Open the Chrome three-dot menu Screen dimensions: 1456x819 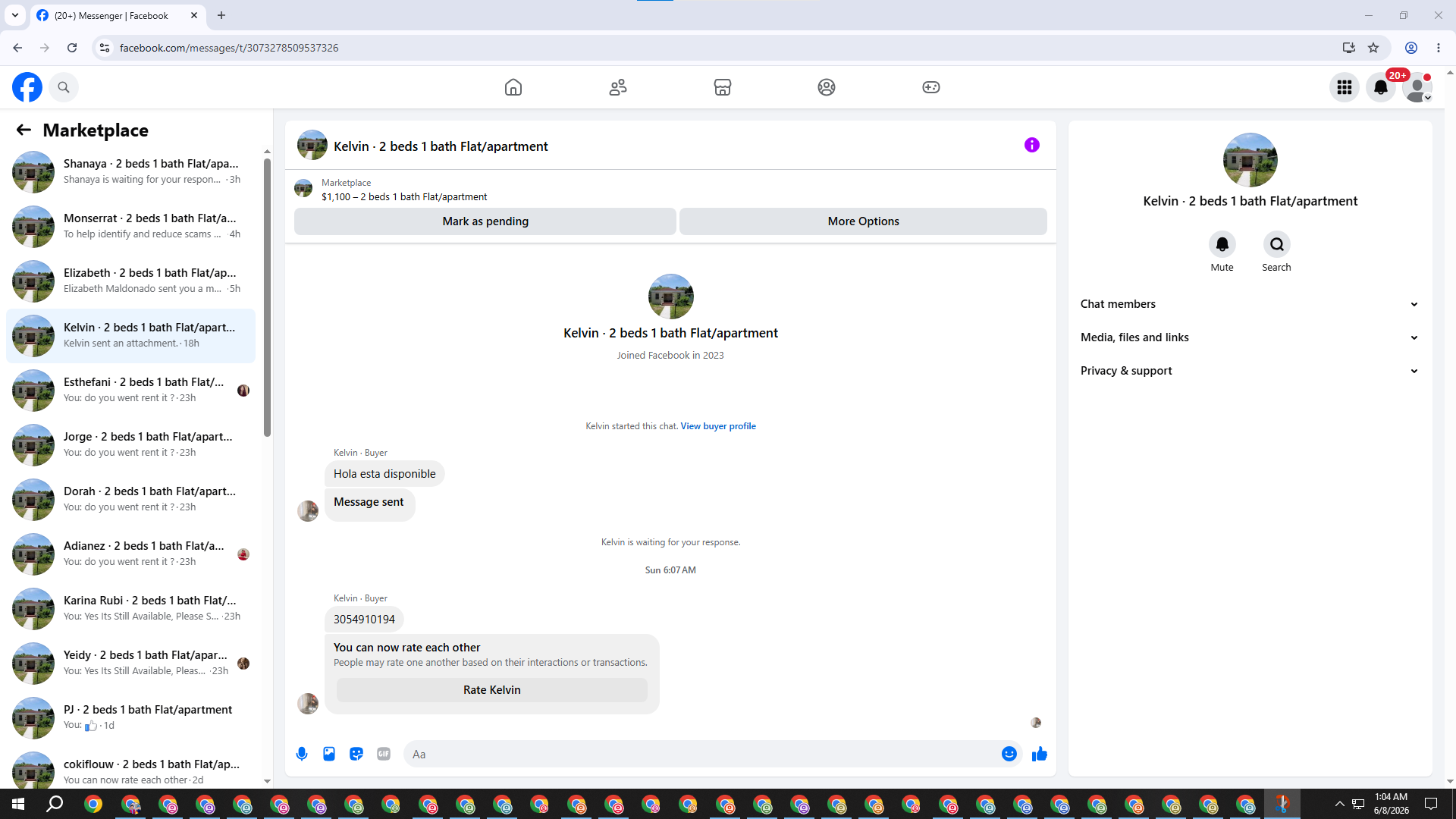(1439, 48)
